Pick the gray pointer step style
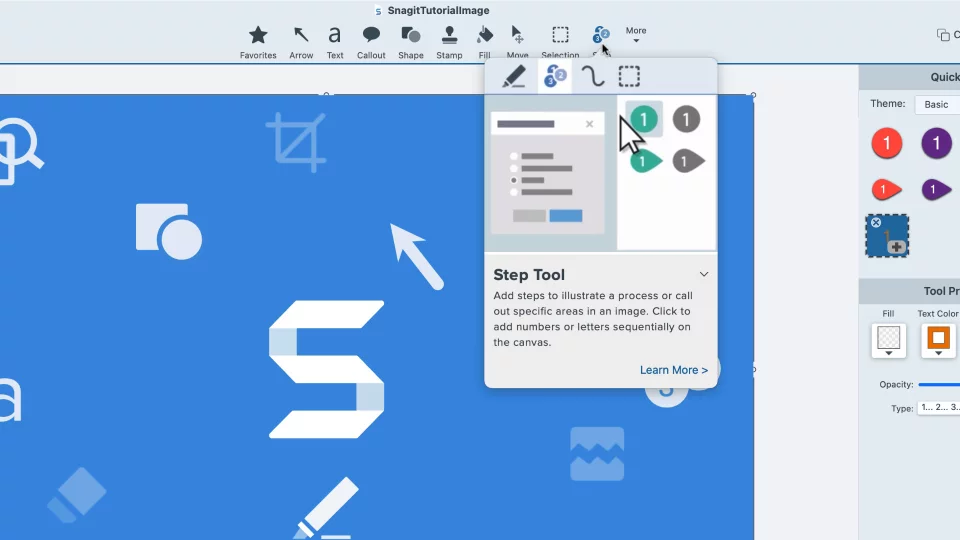The height and width of the screenshot is (540, 960). 689,162
